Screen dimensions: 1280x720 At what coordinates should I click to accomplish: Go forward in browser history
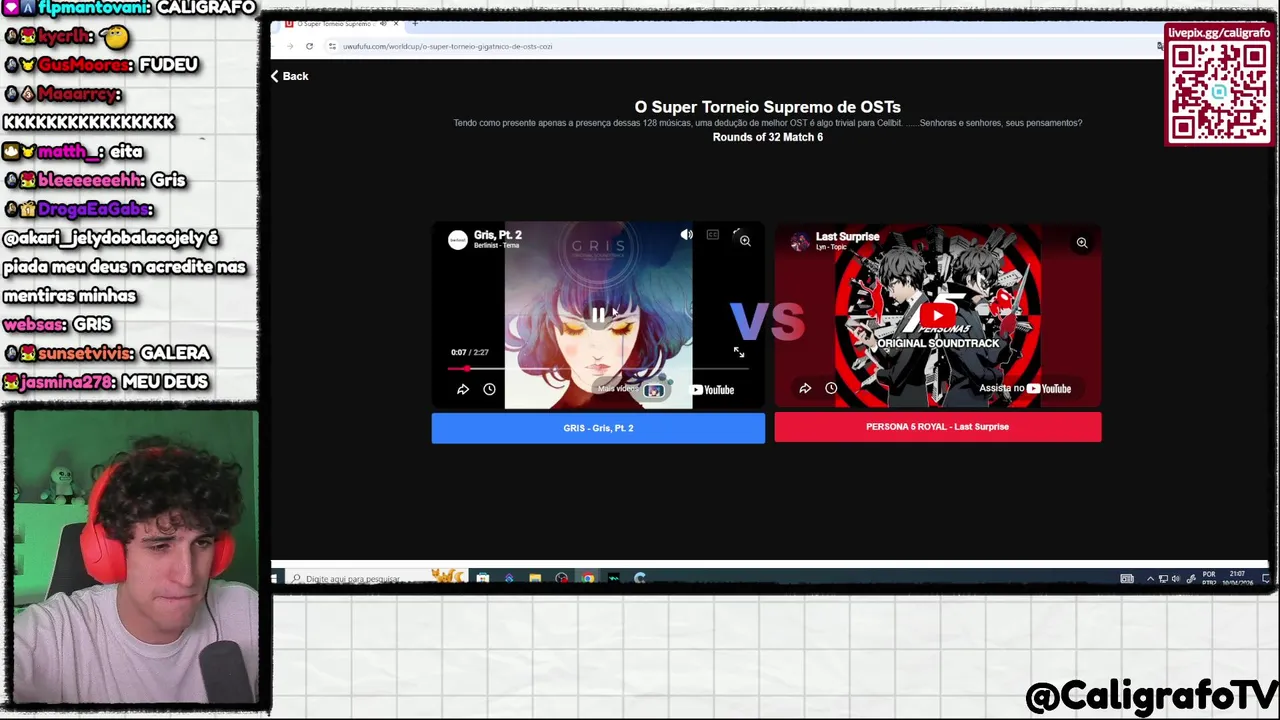tap(290, 46)
